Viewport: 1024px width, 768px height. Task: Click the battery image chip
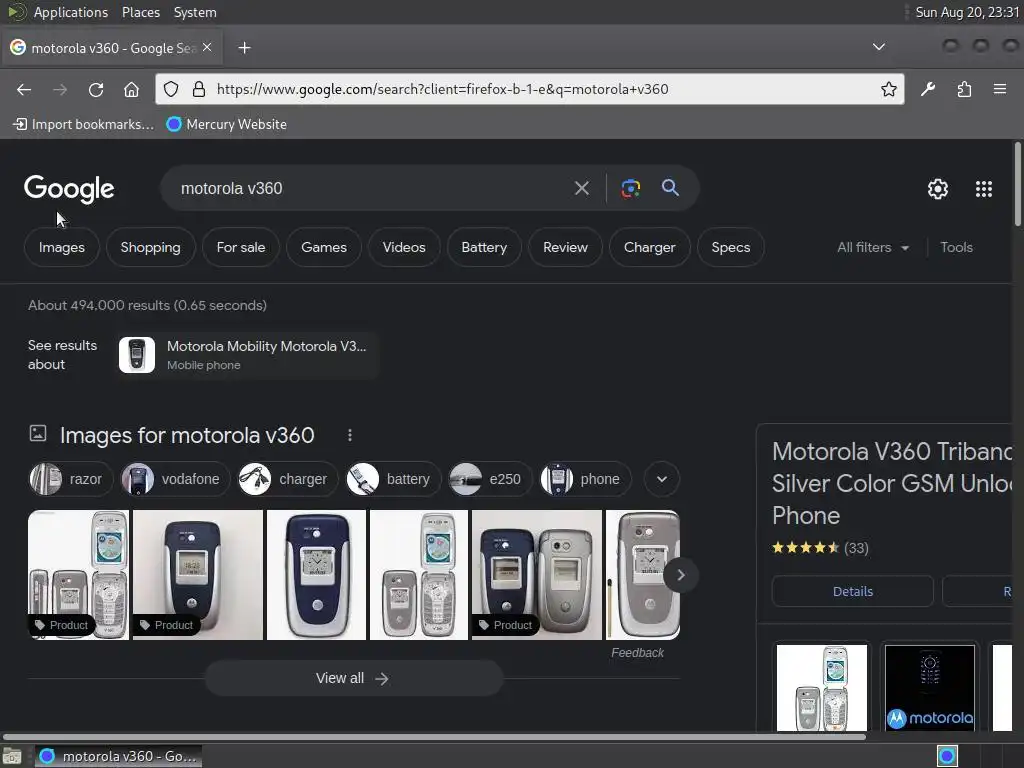(x=393, y=479)
